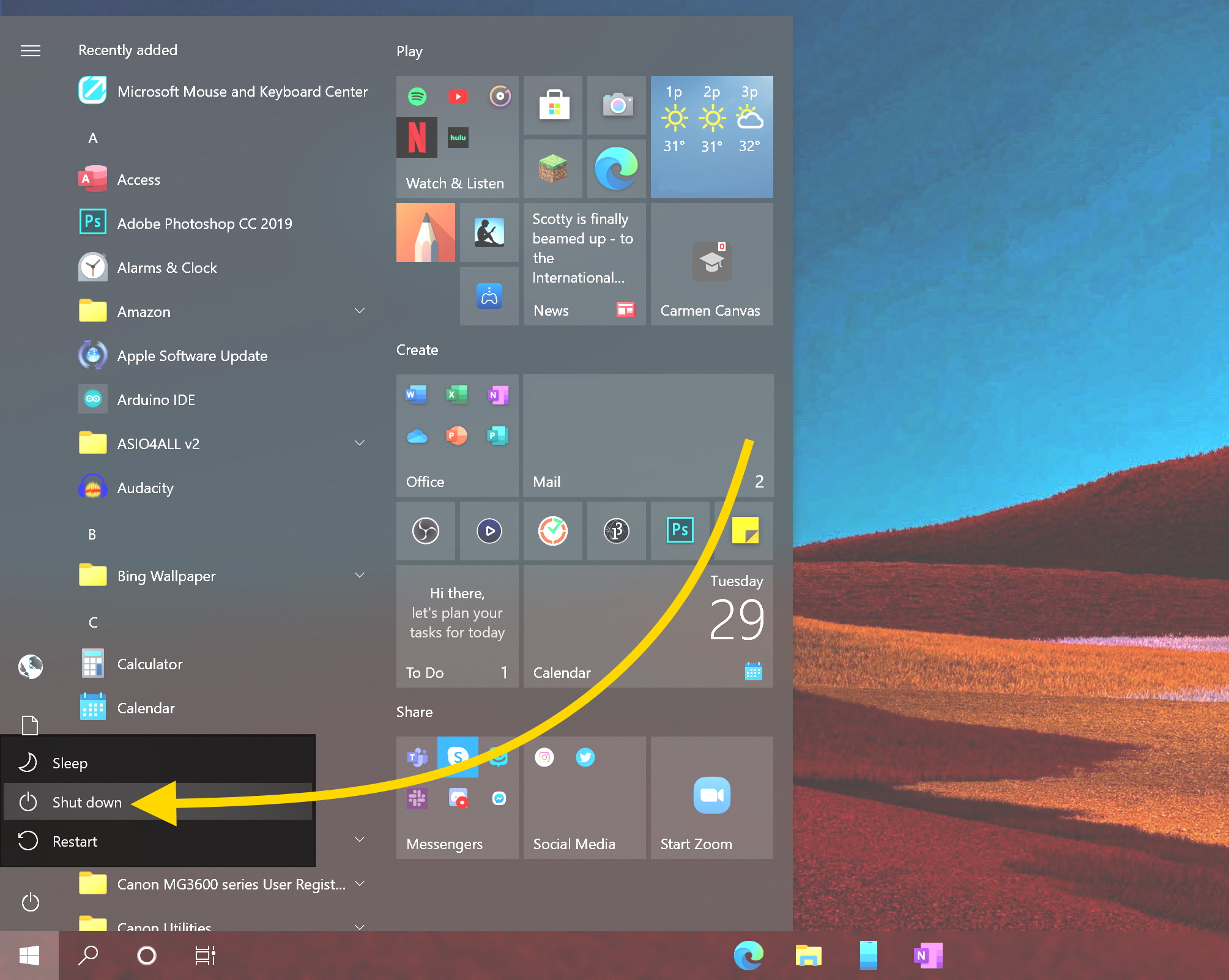Open the media player tile with play icon

point(489,531)
